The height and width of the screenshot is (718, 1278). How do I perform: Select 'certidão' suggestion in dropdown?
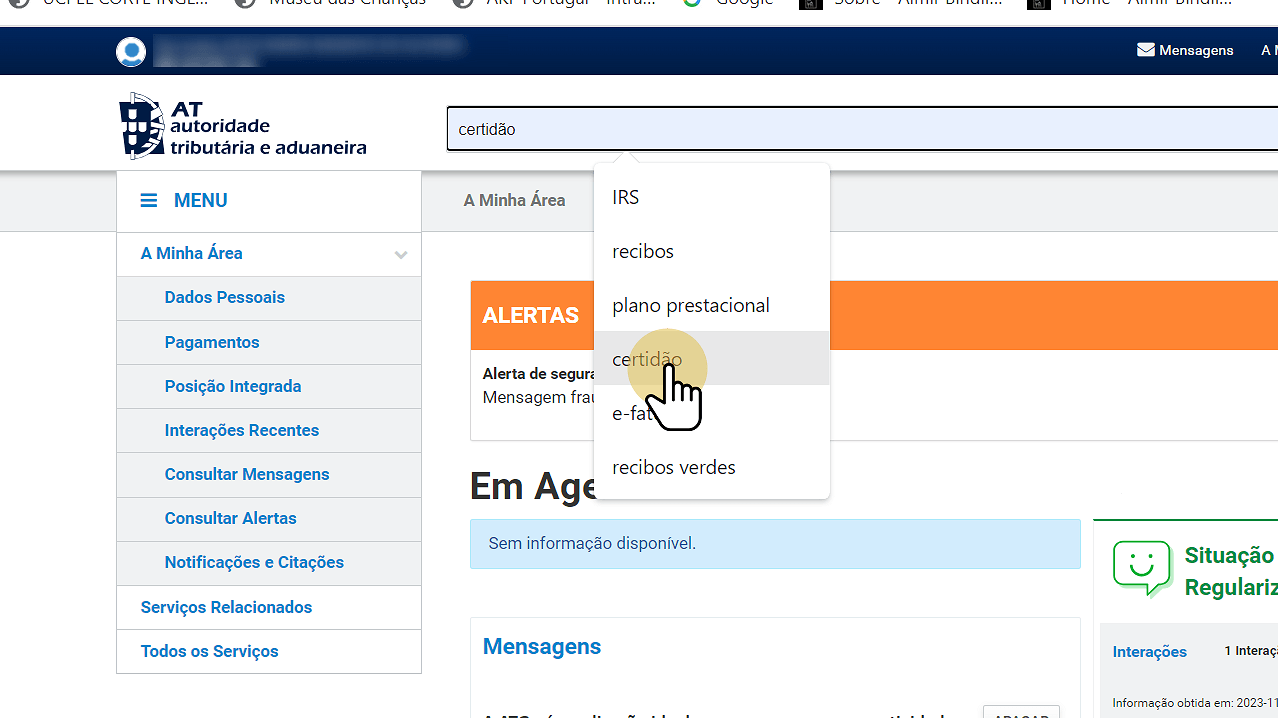(x=647, y=359)
